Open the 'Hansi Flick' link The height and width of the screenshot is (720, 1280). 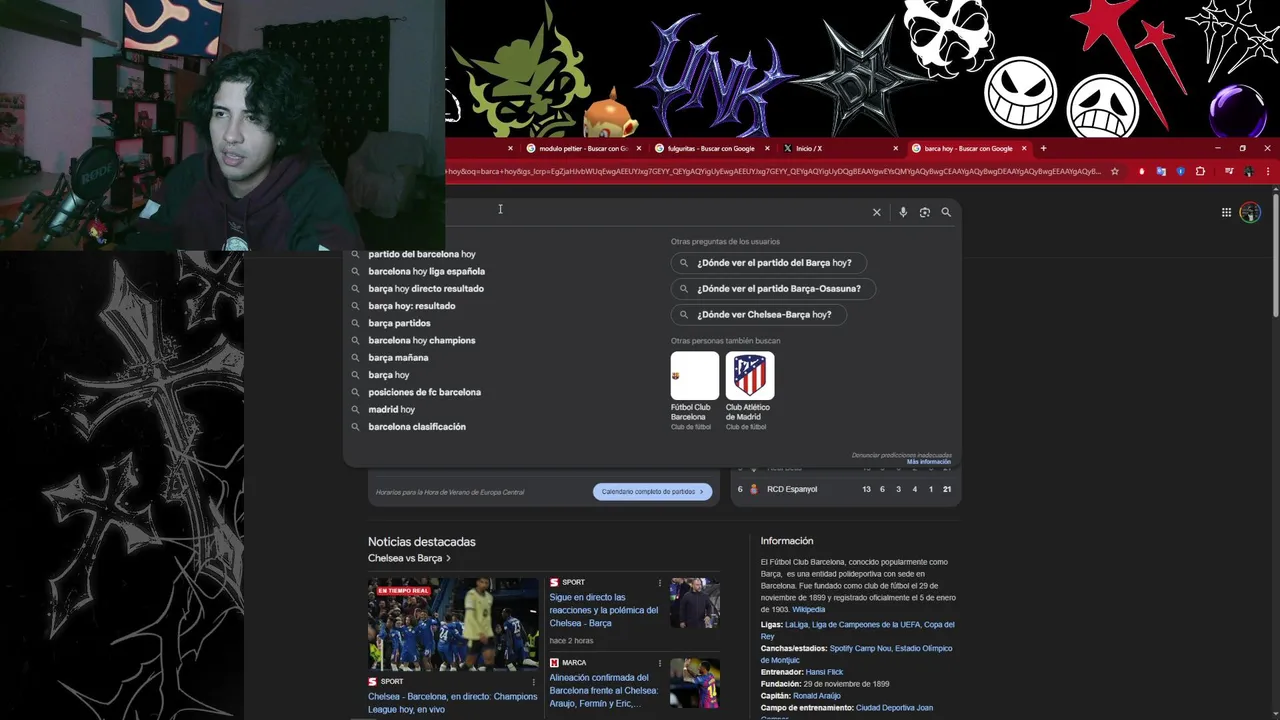[x=825, y=672]
